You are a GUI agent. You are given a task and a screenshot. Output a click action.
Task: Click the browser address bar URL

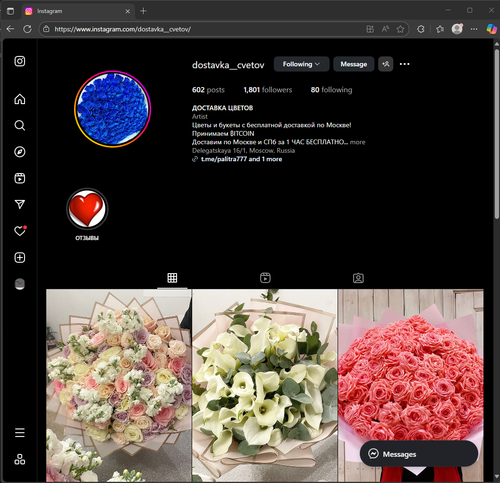123,29
